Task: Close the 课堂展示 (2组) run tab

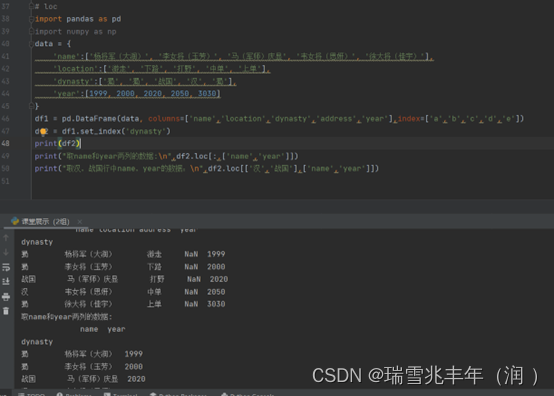Action: (x=79, y=221)
